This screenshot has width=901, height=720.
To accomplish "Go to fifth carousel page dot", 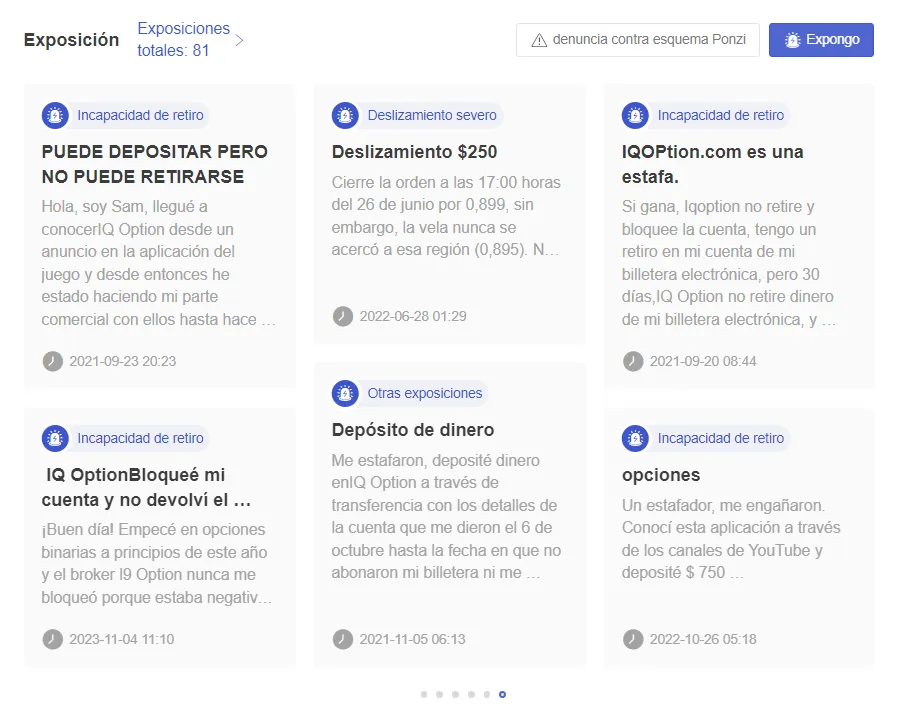I will pyautogui.click(x=487, y=695).
